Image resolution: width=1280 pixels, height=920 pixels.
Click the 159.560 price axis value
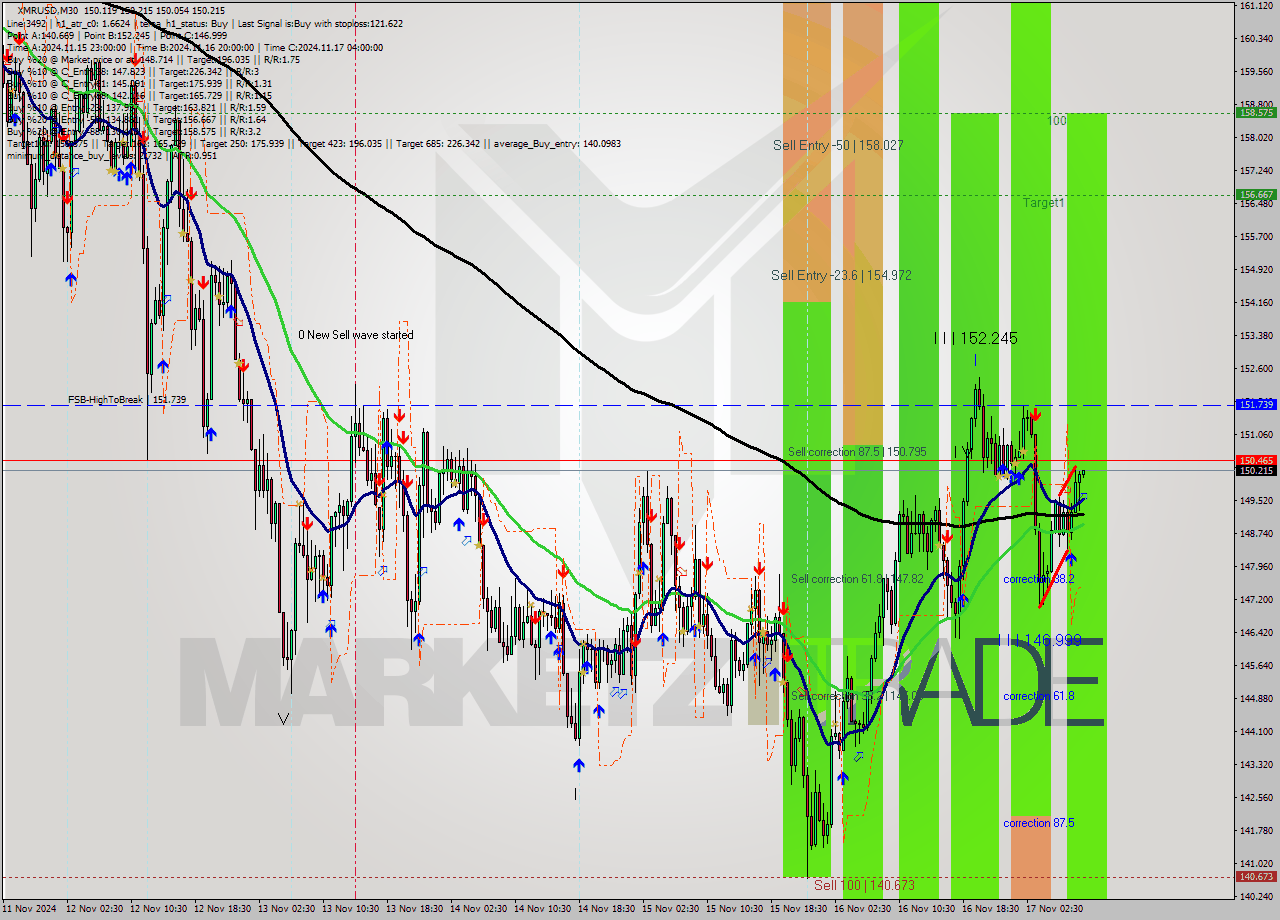1255,72
